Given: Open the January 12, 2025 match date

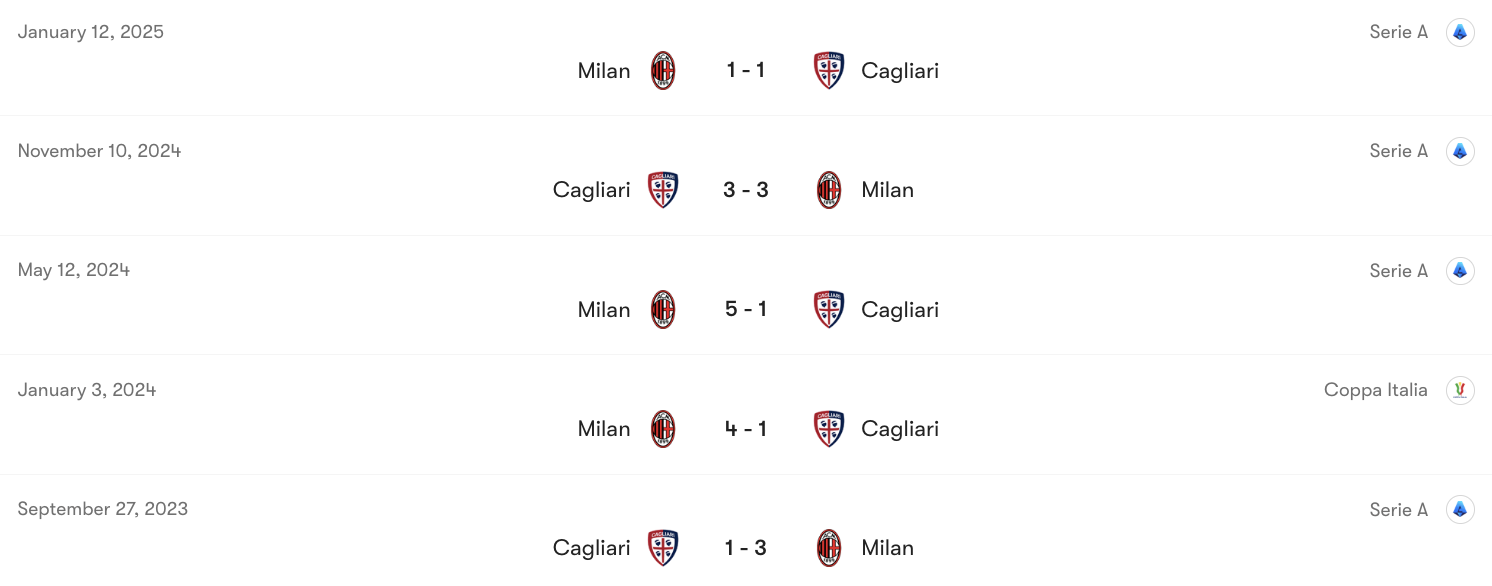Looking at the screenshot, I should pyautogui.click(x=90, y=31).
